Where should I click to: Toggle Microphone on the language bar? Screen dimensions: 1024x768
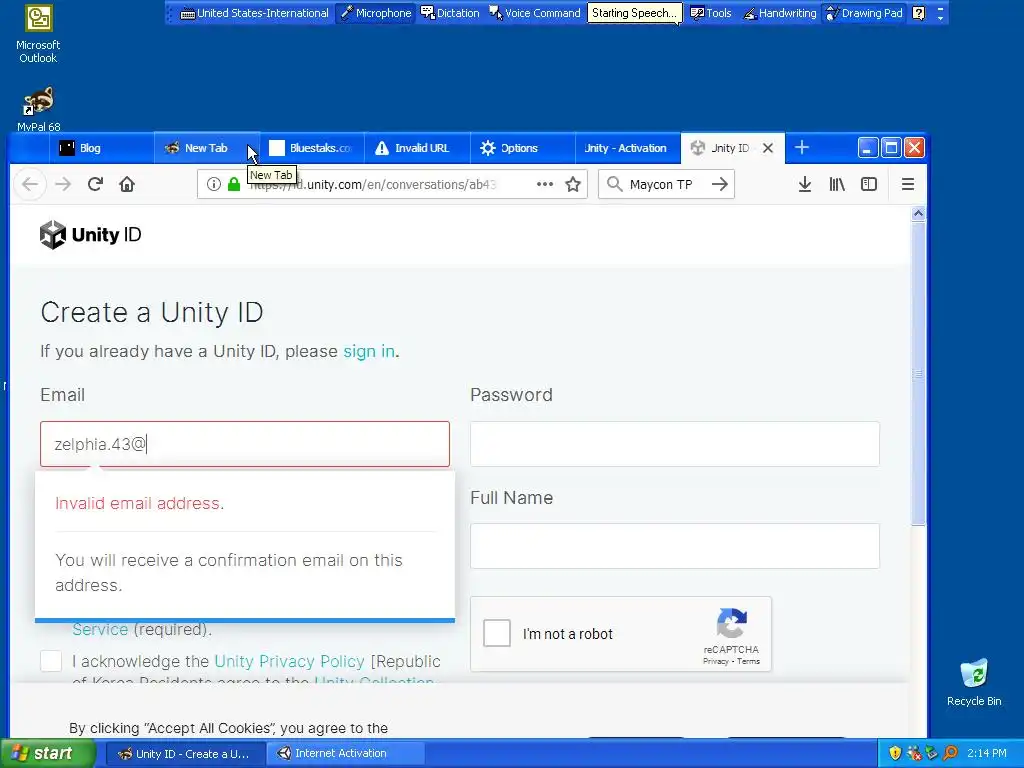click(376, 13)
